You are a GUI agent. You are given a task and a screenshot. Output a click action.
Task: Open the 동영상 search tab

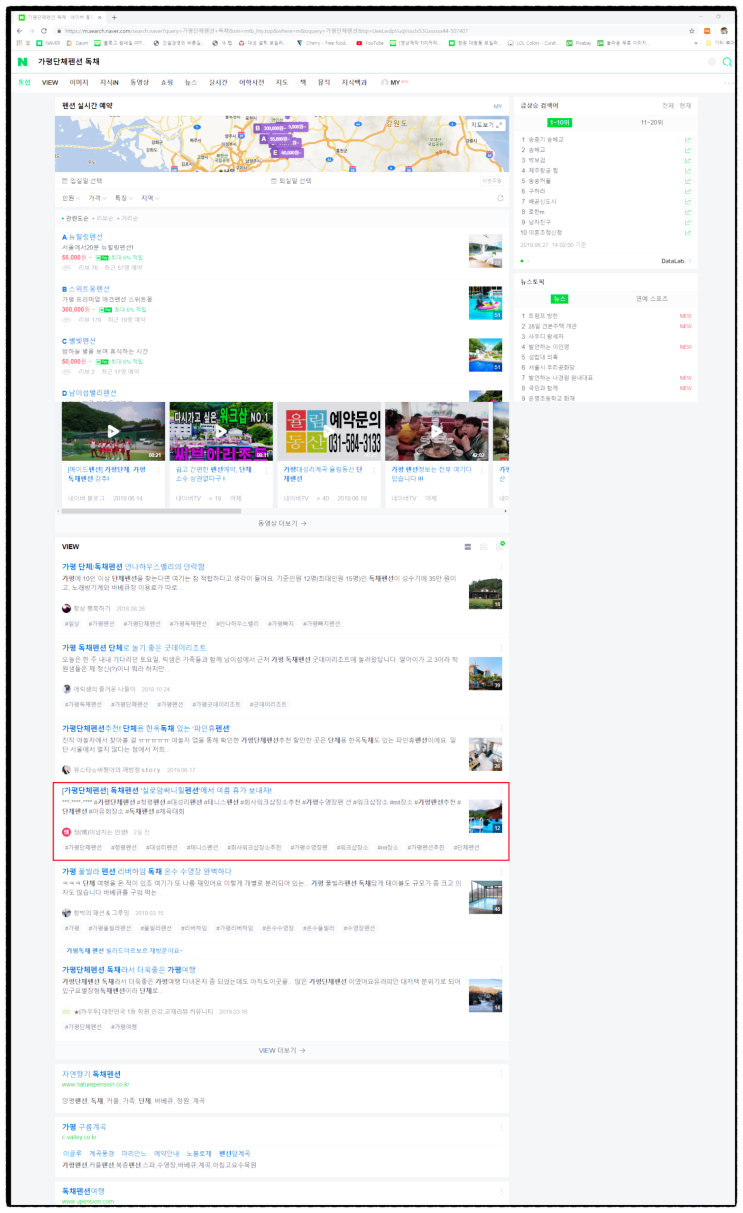(x=139, y=82)
